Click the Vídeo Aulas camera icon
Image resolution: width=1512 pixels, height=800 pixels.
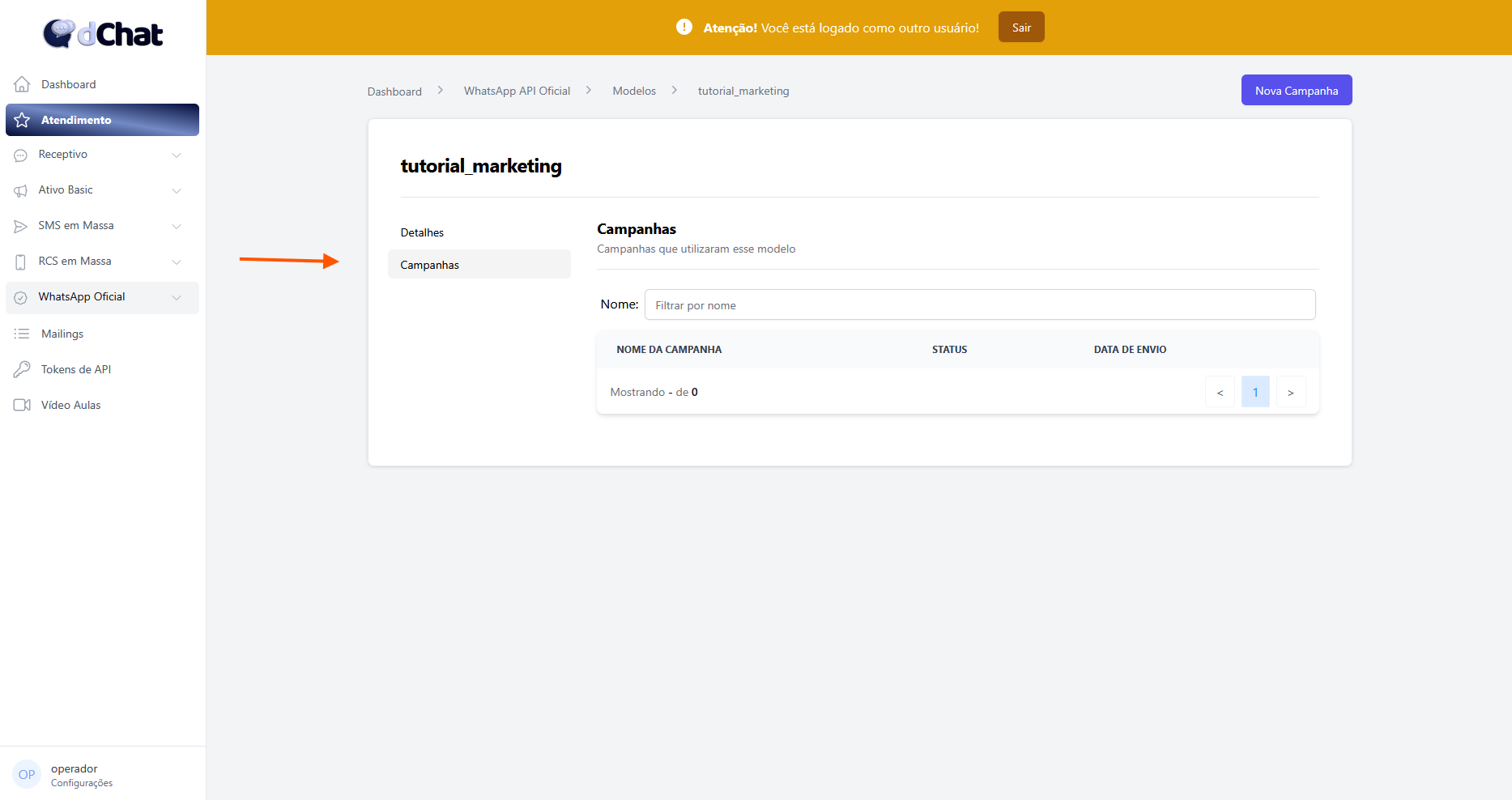[22, 405]
